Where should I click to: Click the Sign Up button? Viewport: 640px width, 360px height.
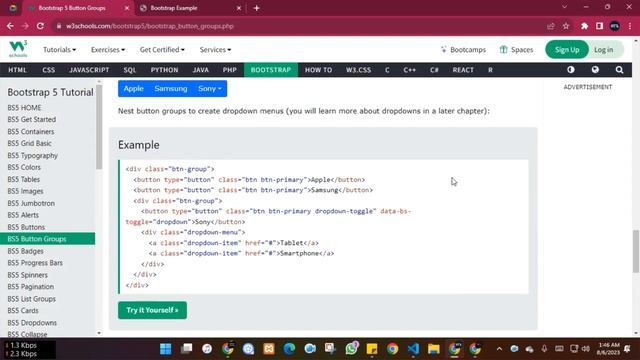[567, 49]
